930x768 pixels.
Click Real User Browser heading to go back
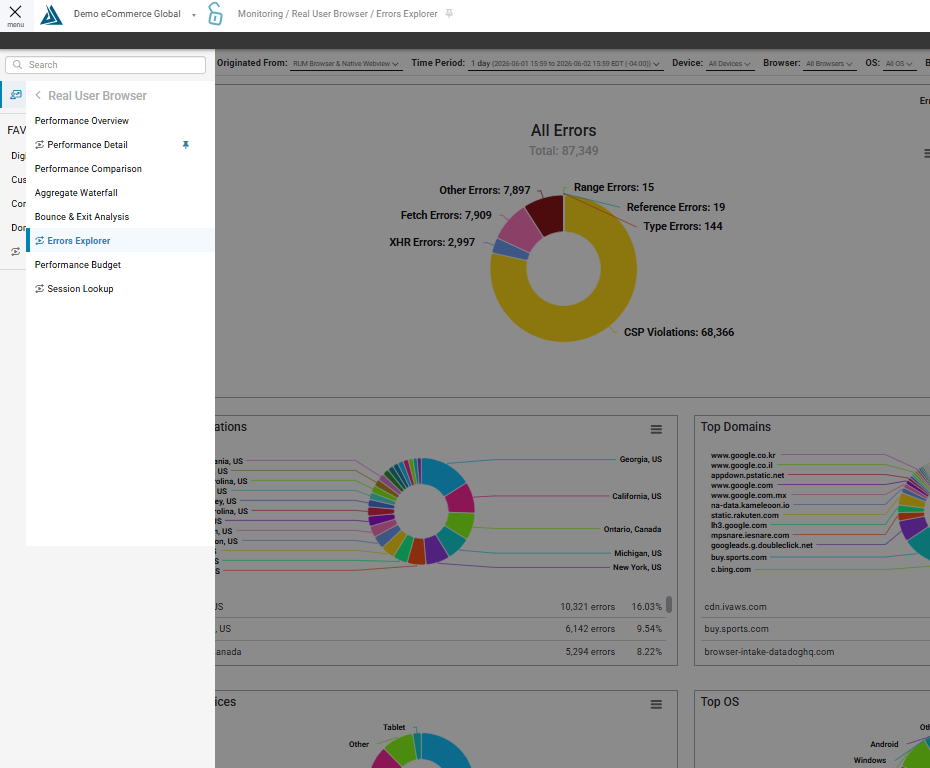click(x=97, y=95)
